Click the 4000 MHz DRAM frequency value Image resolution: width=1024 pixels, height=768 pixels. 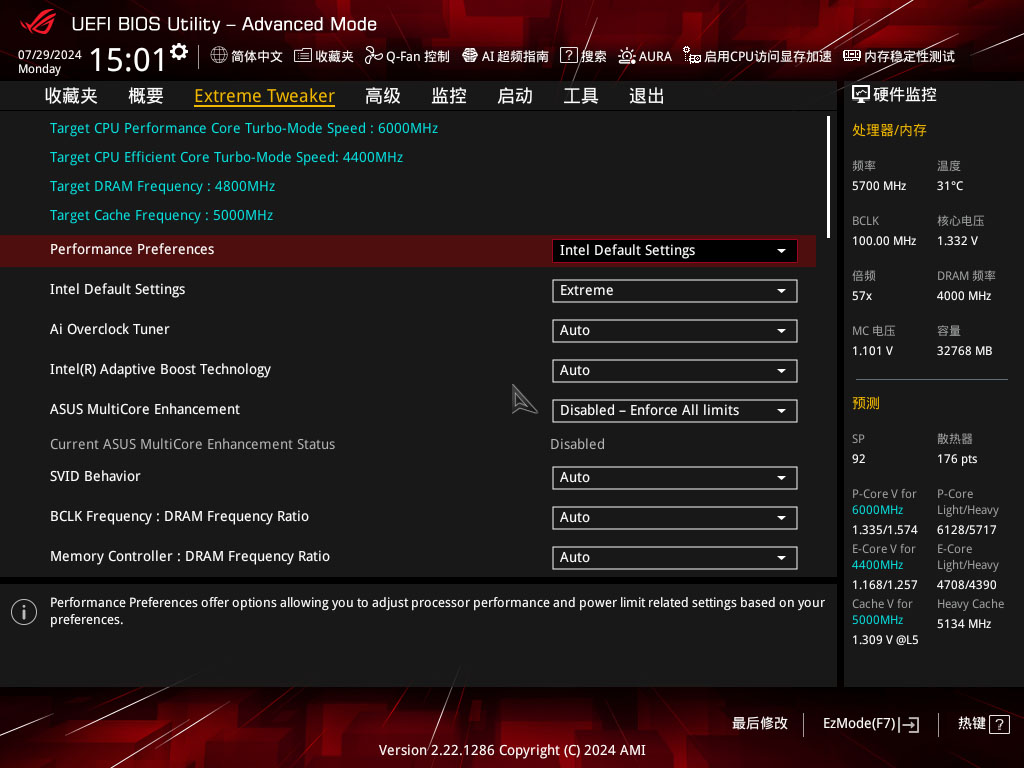(x=964, y=296)
